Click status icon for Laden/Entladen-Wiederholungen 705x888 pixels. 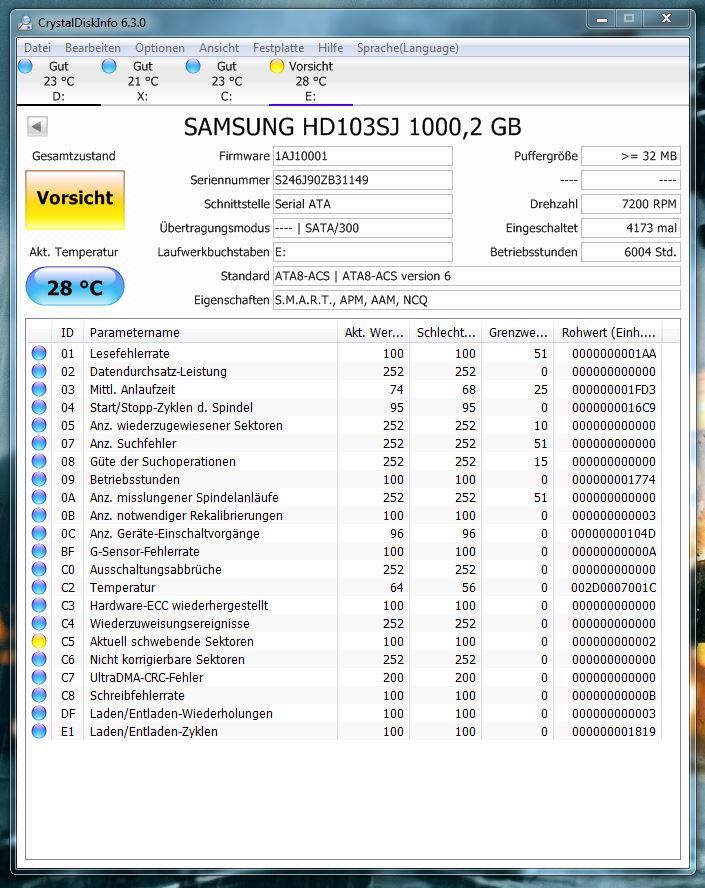(x=39, y=713)
